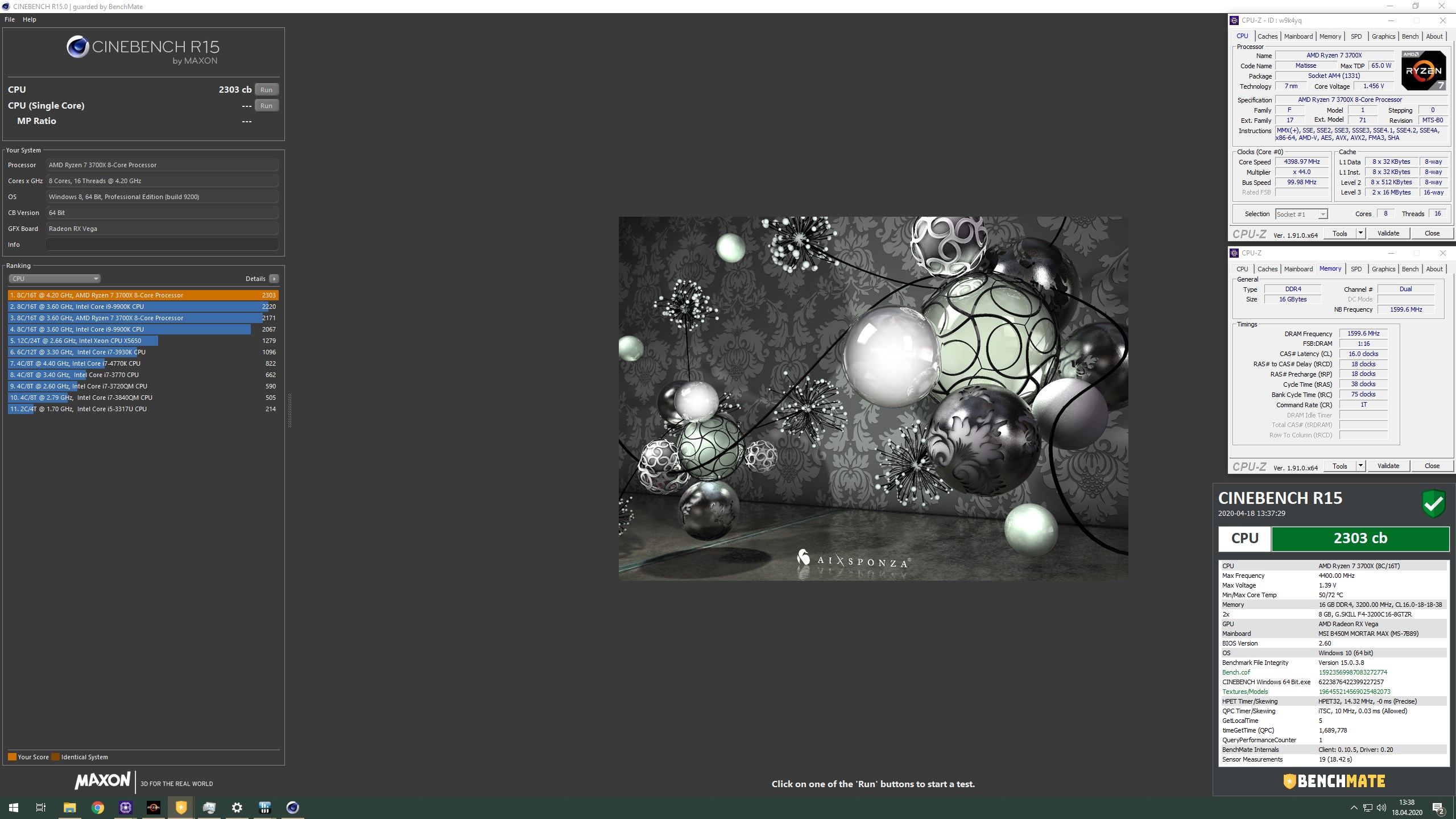Click the BenchMate logo at panel bottom

(x=1334, y=781)
